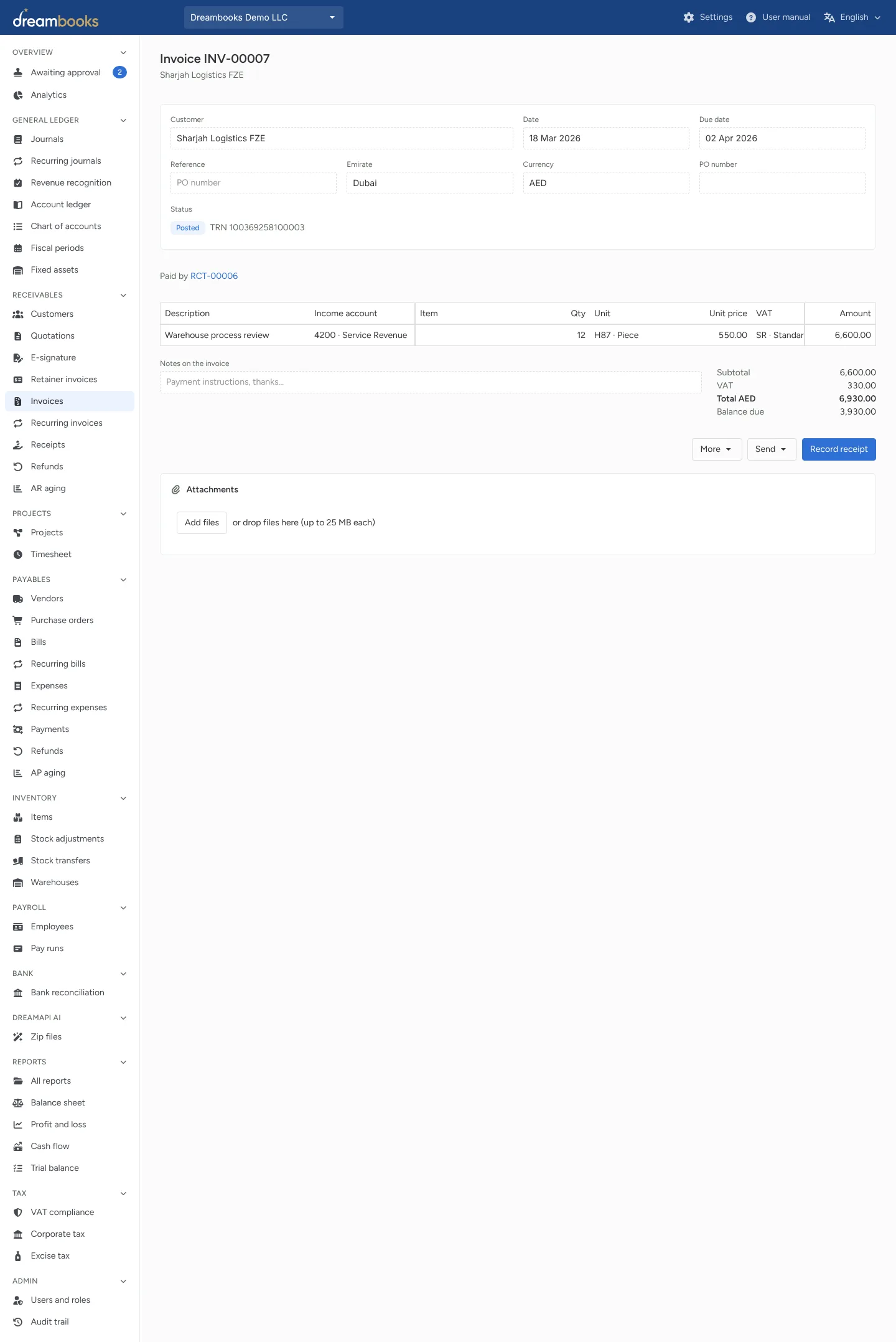This screenshot has height=1342, width=896.
Task: Click the Reference input field
Action: [x=253, y=183]
